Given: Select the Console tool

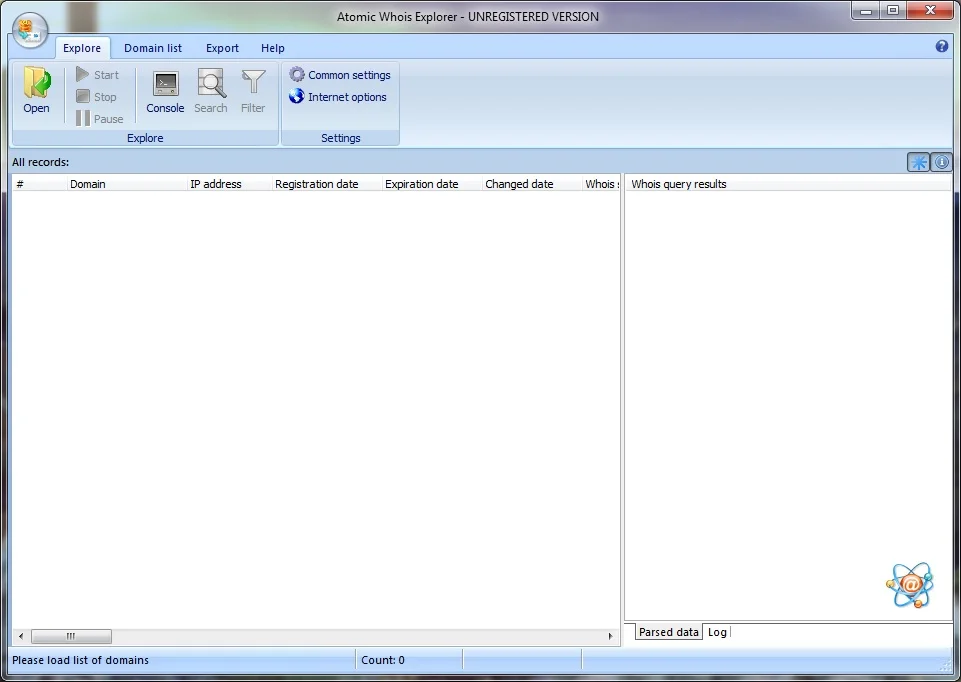Looking at the screenshot, I should point(164,90).
